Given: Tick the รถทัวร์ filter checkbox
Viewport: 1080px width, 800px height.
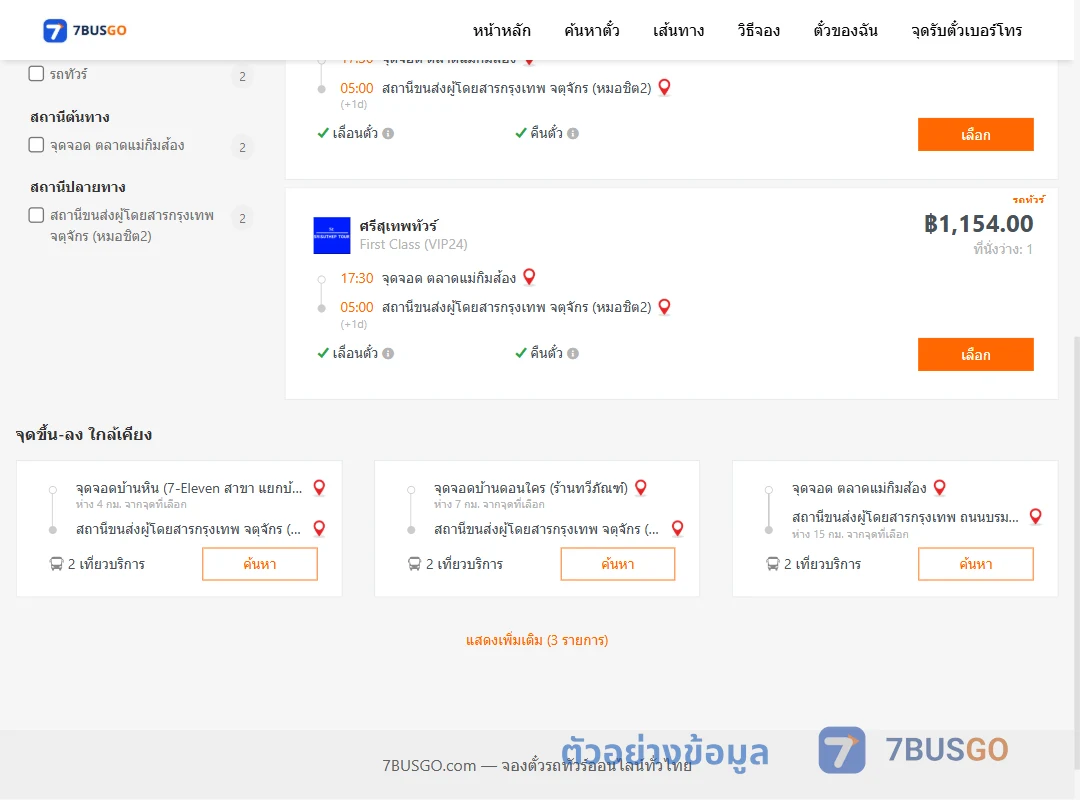Looking at the screenshot, I should tap(37, 74).
